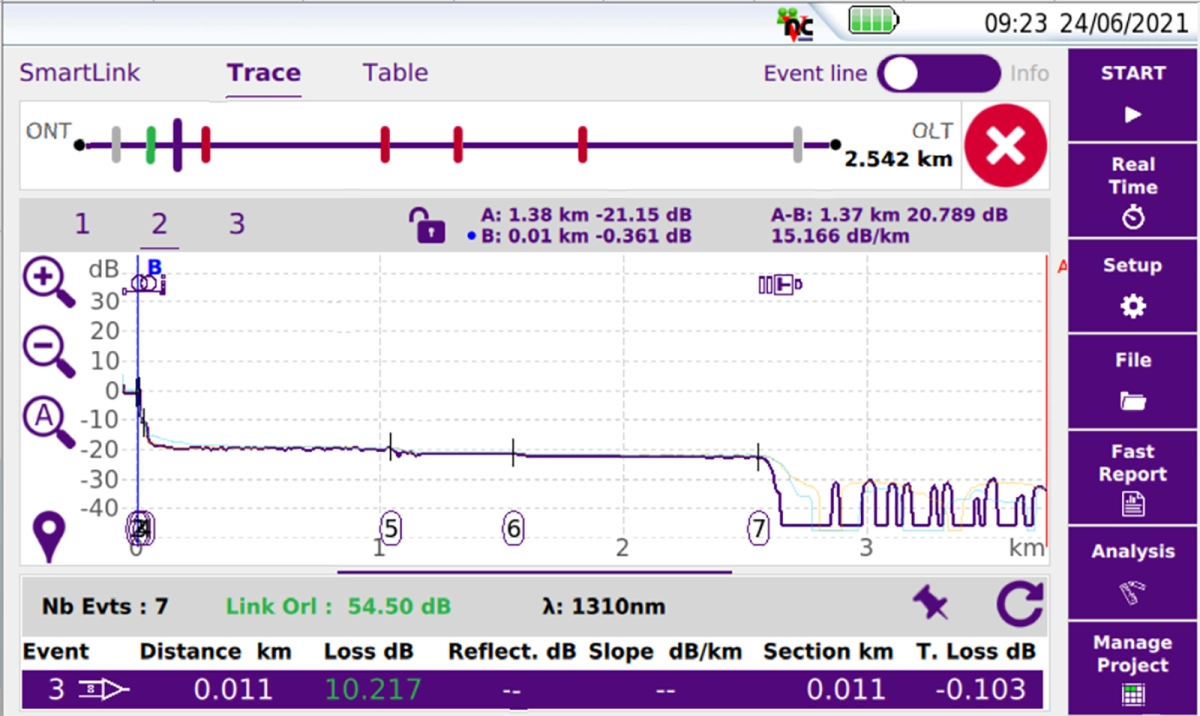Select event marker 5 on the graph

tap(391, 528)
